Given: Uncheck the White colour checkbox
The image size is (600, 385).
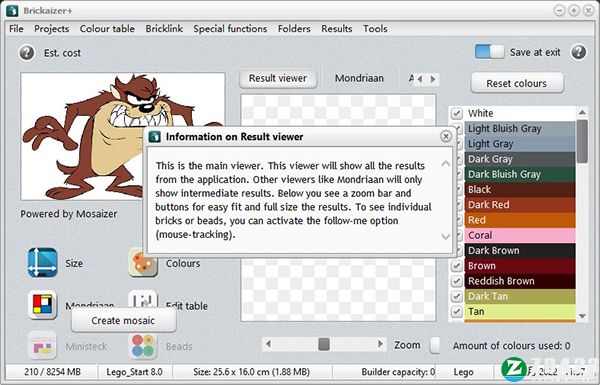Looking at the screenshot, I should click(x=457, y=113).
